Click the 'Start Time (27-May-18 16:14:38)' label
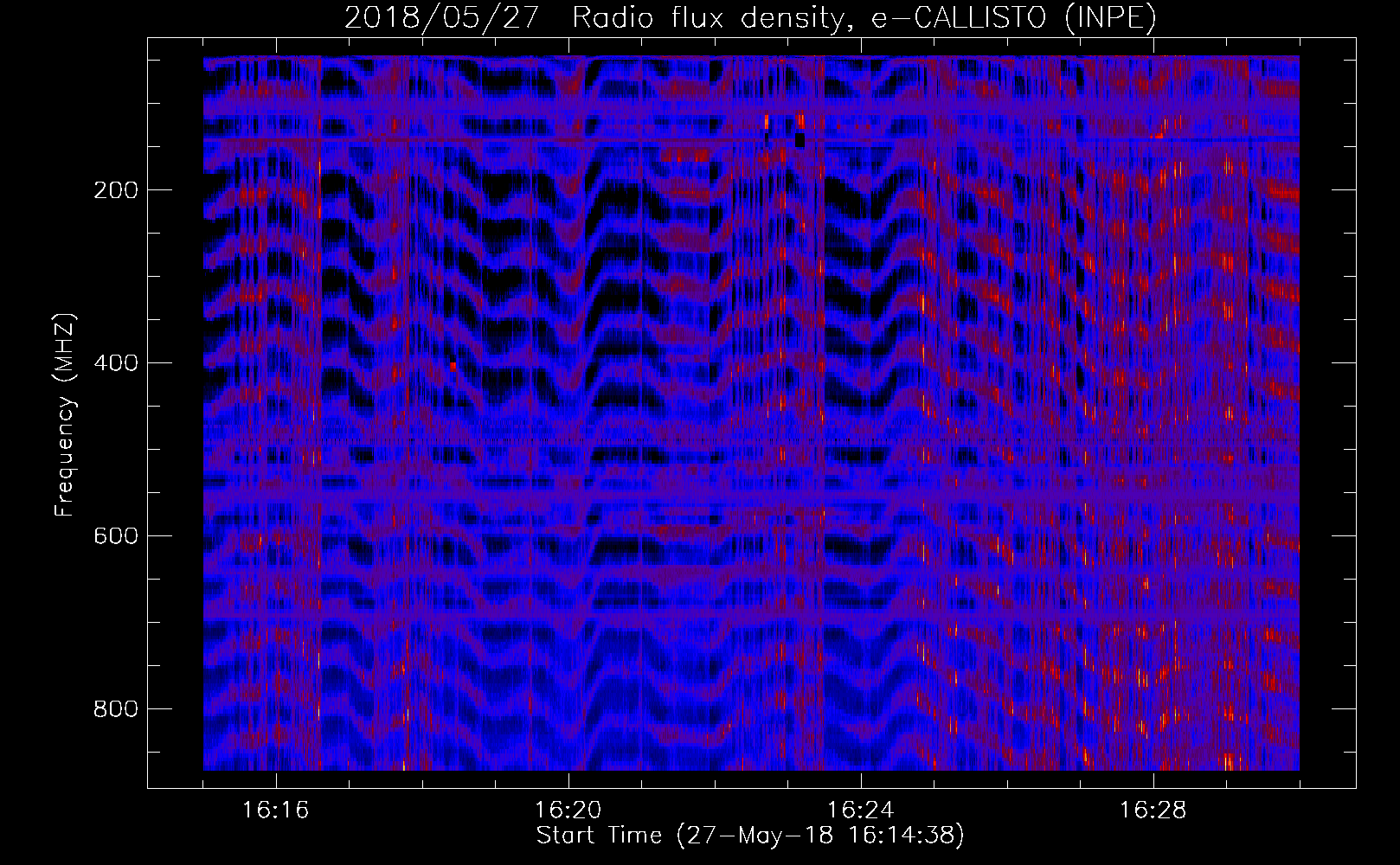Screen dimensions: 1400x865 point(750,836)
